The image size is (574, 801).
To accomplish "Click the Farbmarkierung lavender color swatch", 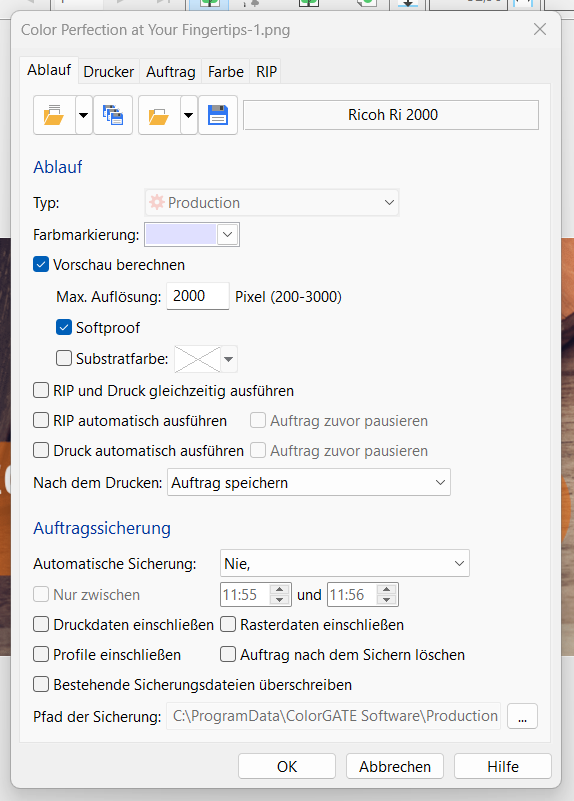I will (x=181, y=235).
